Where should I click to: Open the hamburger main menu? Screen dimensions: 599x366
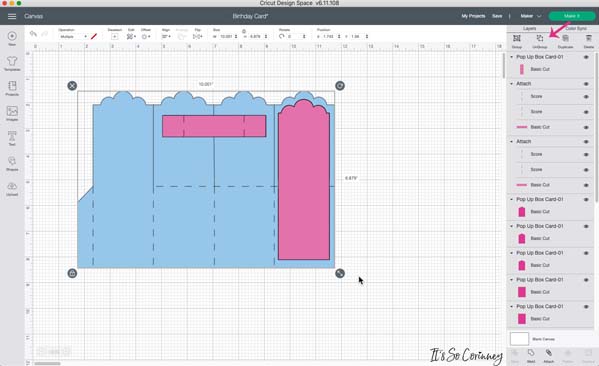point(12,16)
